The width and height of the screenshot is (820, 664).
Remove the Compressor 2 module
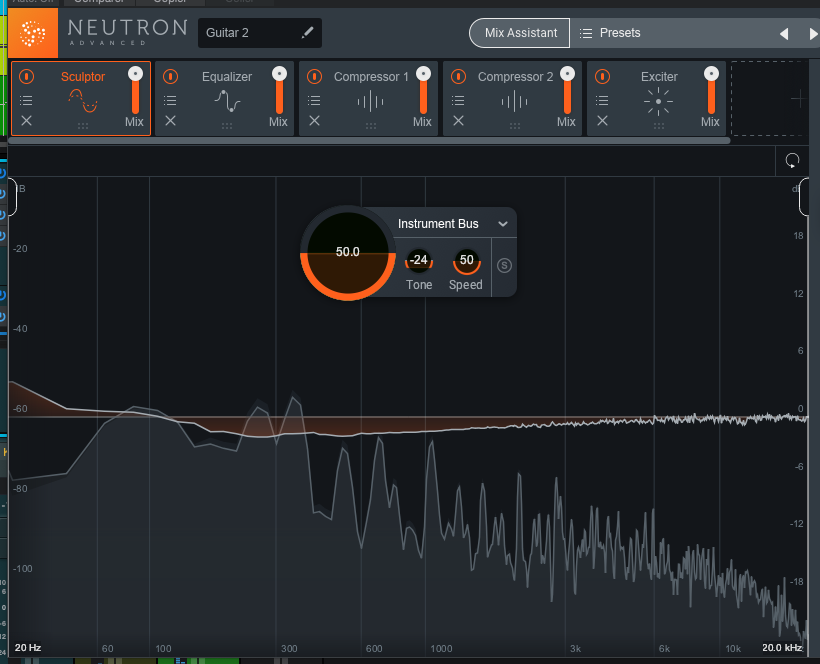pyautogui.click(x=458, y=121)
